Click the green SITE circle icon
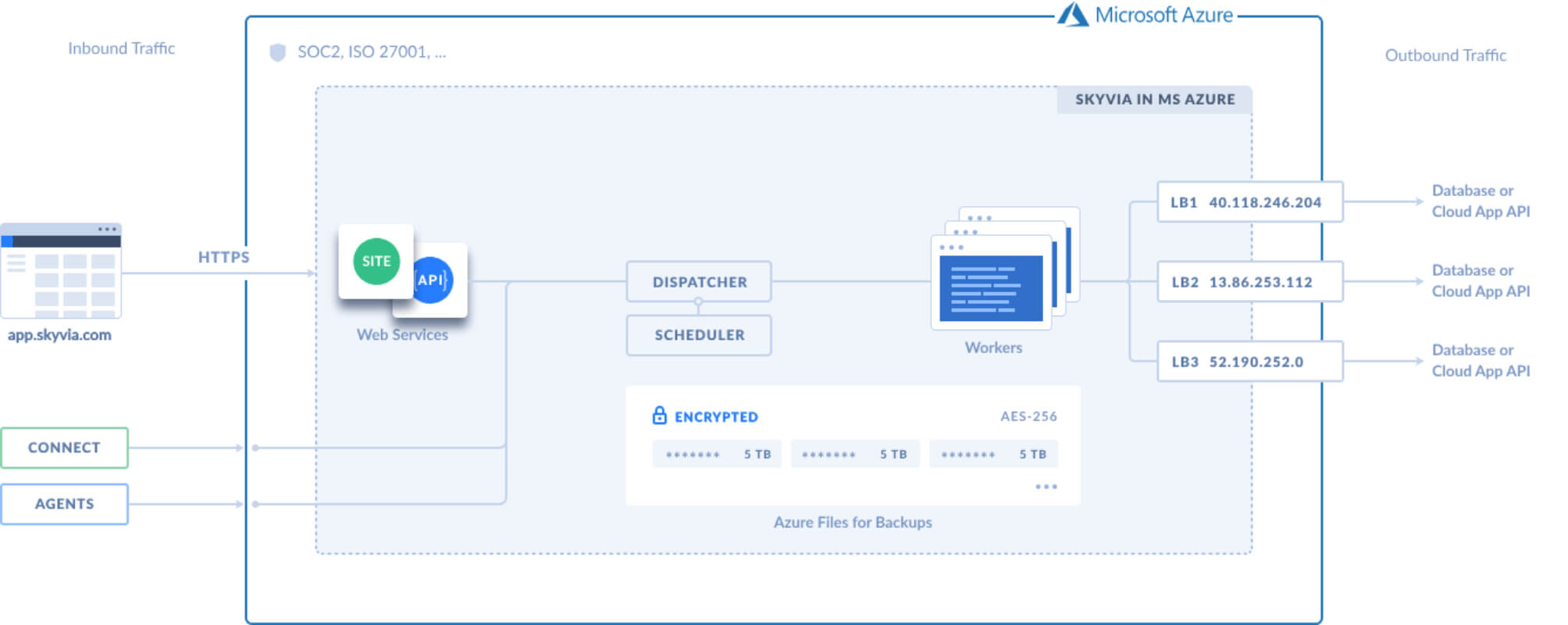Image resolution: width=1568 pixels, height=625 pixels. click(x=376, y=261)
